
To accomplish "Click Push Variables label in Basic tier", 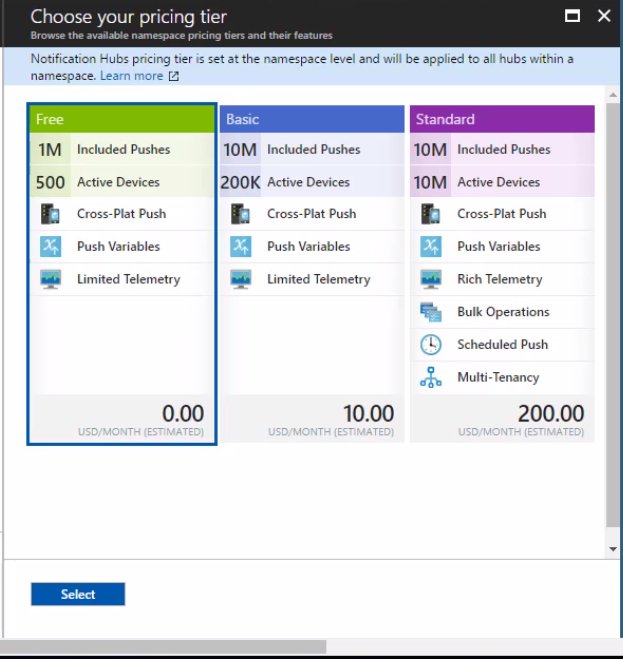I will coord(309,247).
